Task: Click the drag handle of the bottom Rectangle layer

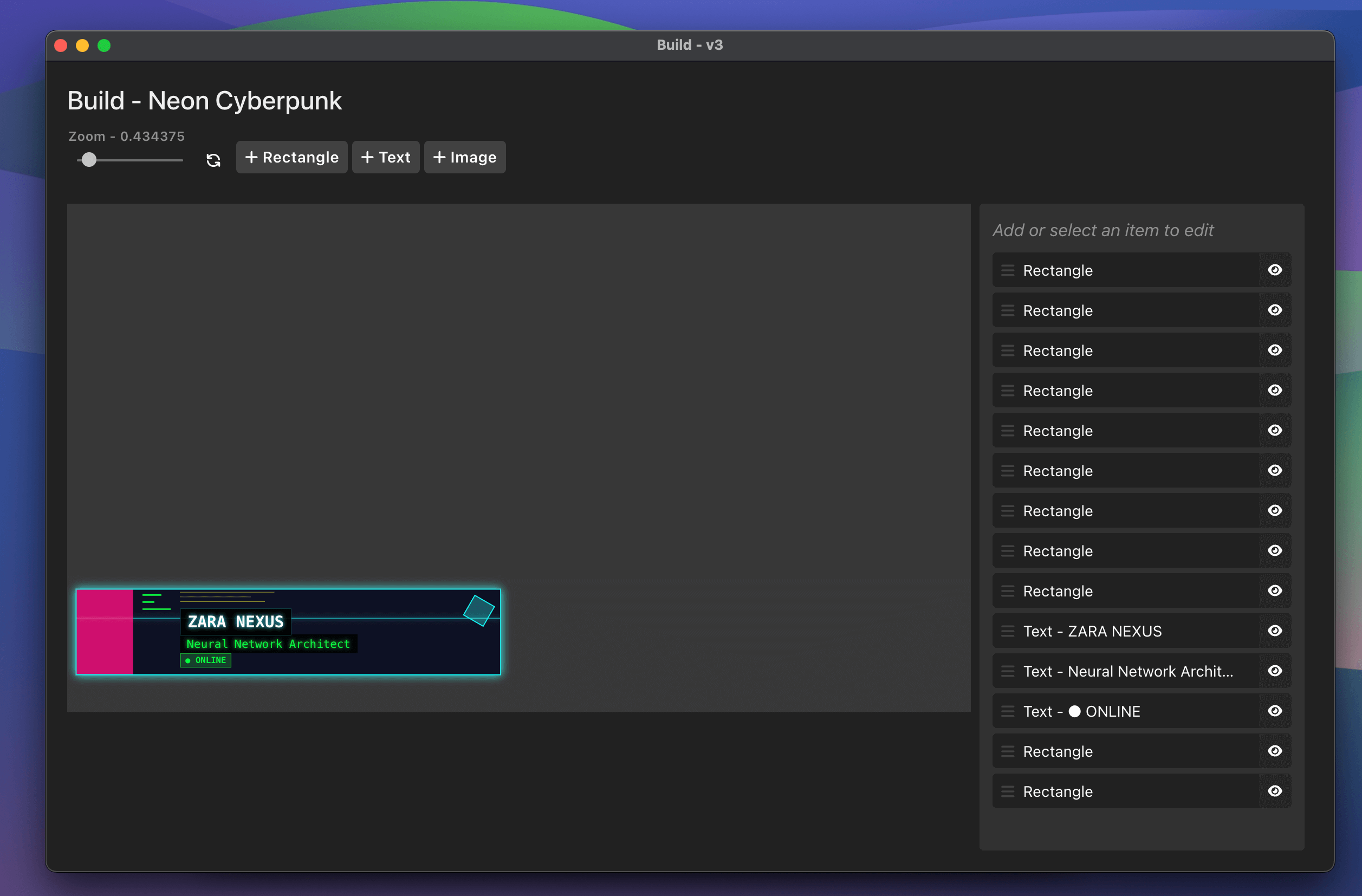Action: (1008, 791)
